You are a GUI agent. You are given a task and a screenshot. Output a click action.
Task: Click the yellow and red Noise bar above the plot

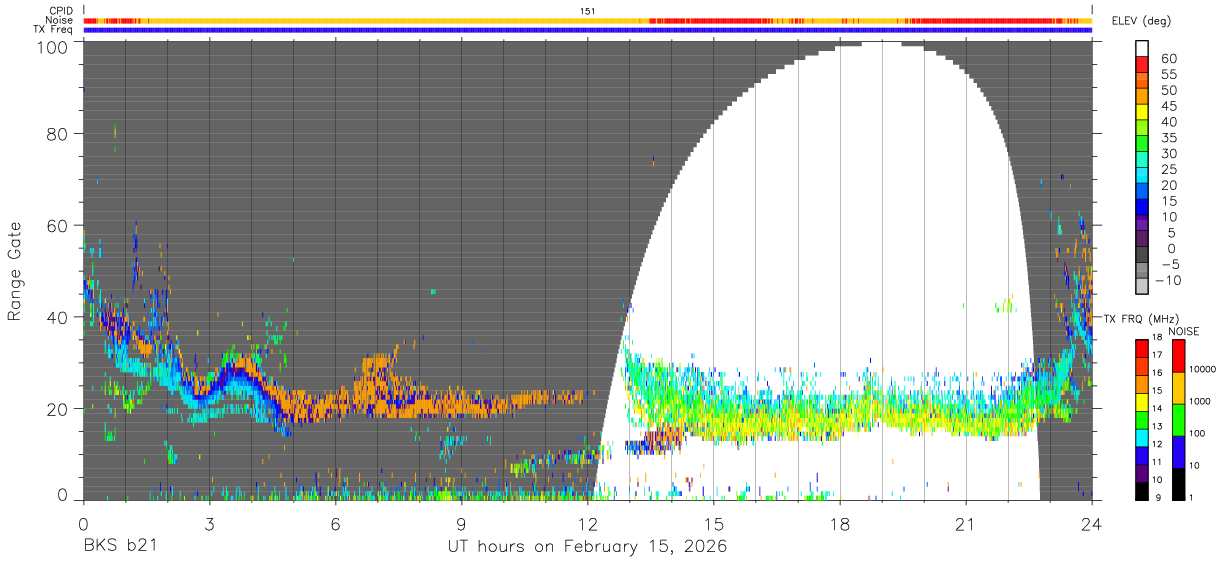588,20
